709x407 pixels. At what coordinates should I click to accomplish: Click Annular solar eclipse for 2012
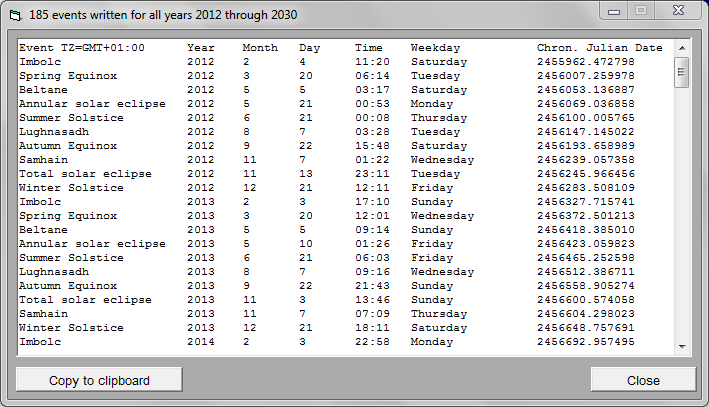pos(92,104)
